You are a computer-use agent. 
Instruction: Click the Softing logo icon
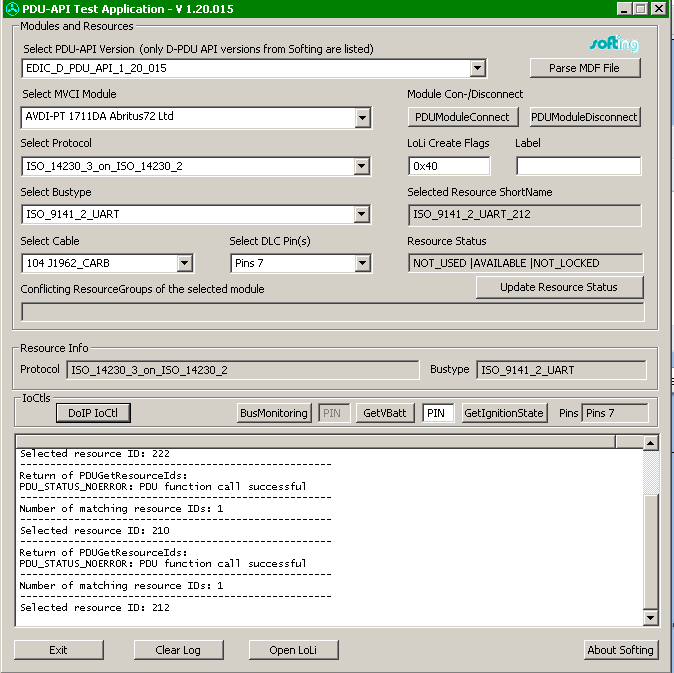(613, 45)
